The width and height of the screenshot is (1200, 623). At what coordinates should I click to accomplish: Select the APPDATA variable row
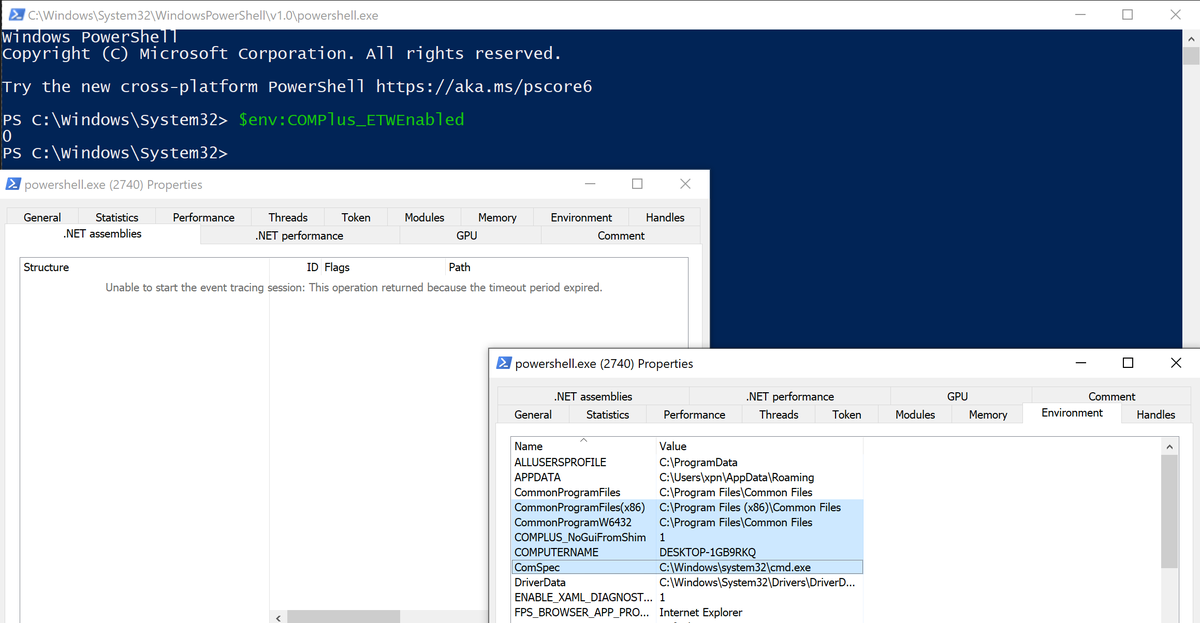coord(687,477)
